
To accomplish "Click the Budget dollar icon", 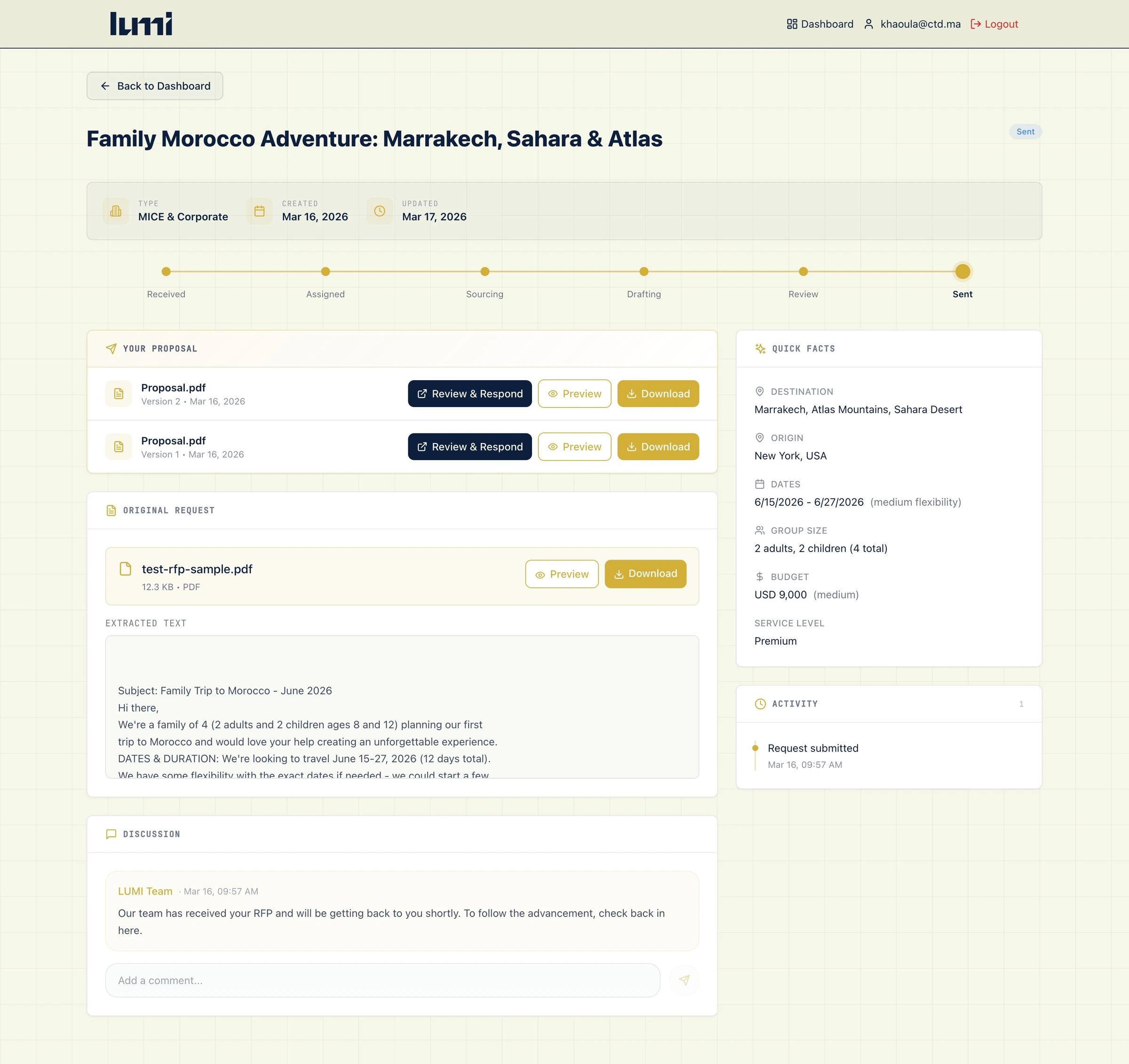I will tap(759, 576).
